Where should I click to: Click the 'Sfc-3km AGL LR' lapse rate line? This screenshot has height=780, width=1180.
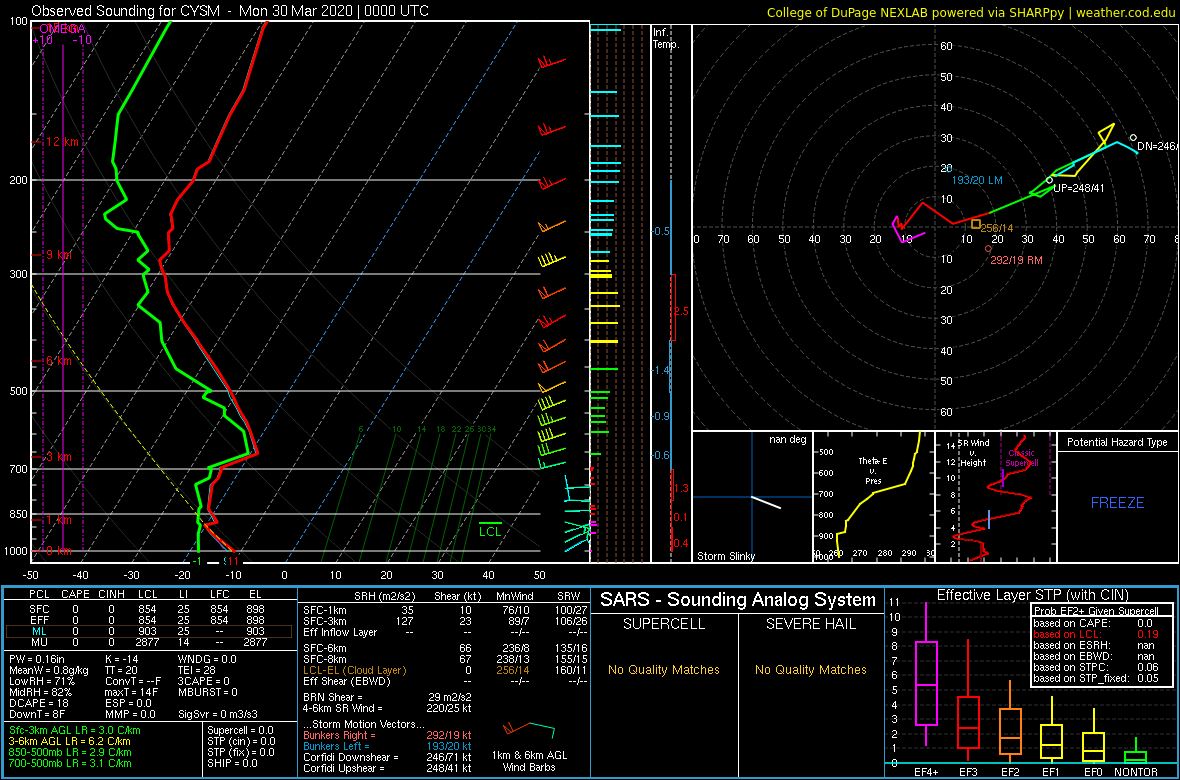click(75, 730)
